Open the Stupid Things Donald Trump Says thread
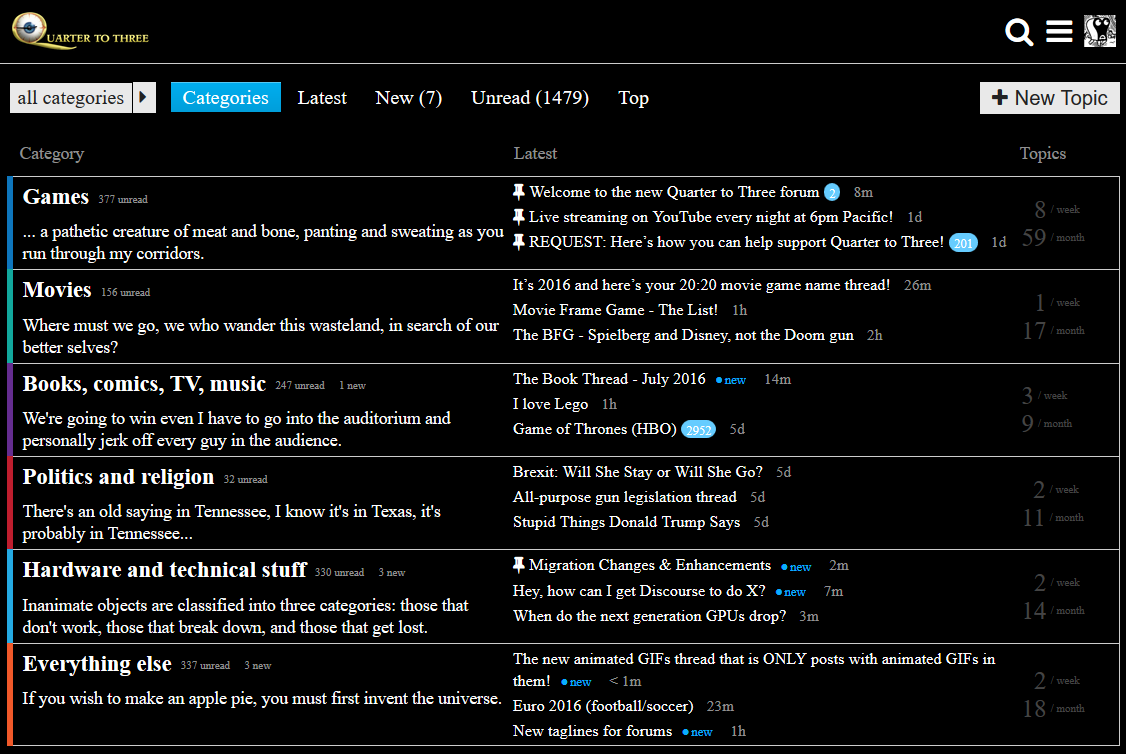 point(626,522)
